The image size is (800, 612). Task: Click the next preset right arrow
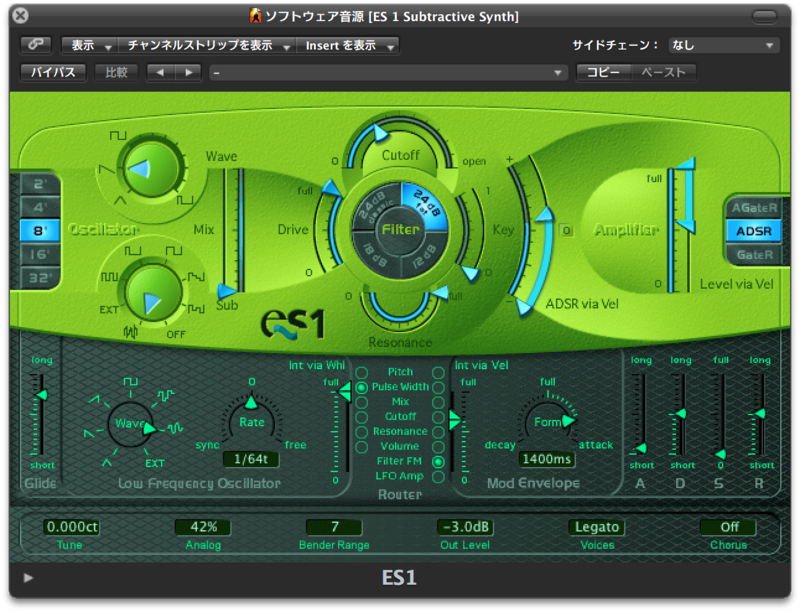coord(188,72)
